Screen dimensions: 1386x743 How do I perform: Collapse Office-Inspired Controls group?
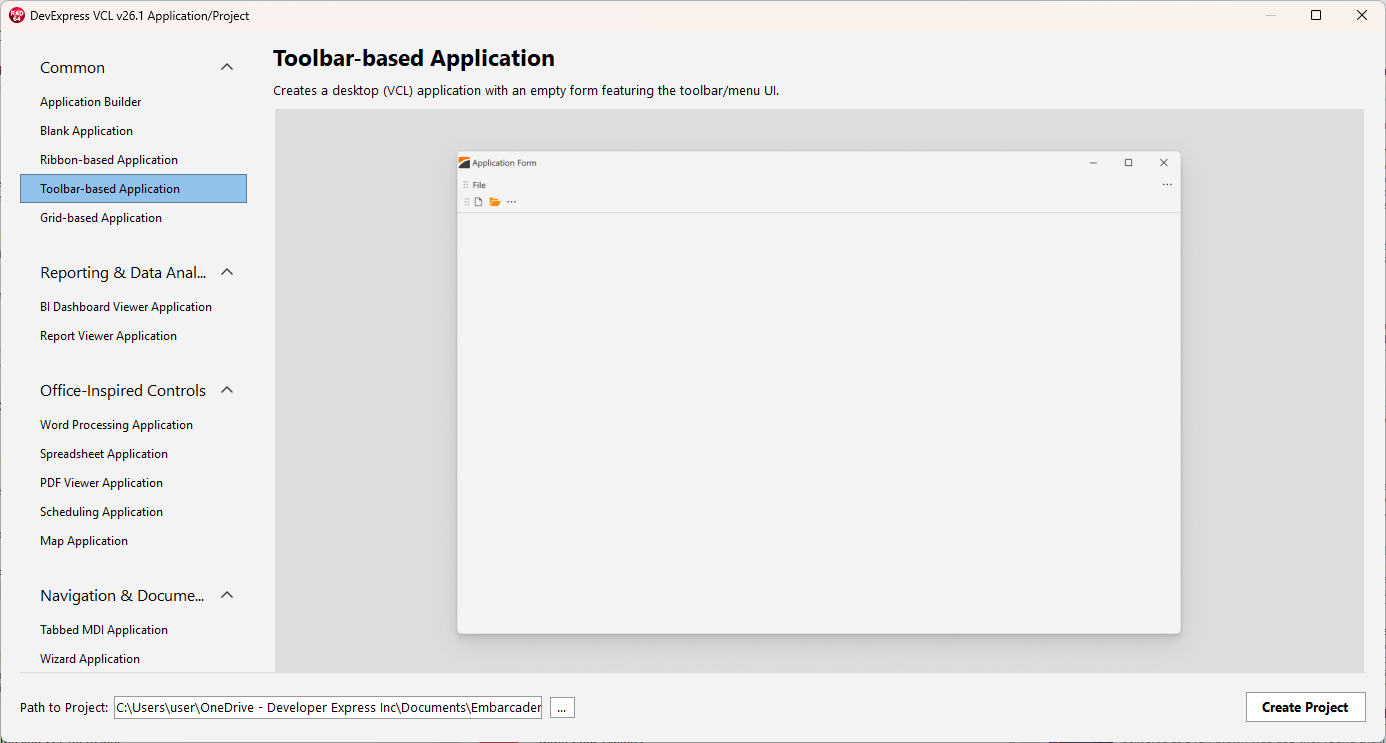(227, 390)
